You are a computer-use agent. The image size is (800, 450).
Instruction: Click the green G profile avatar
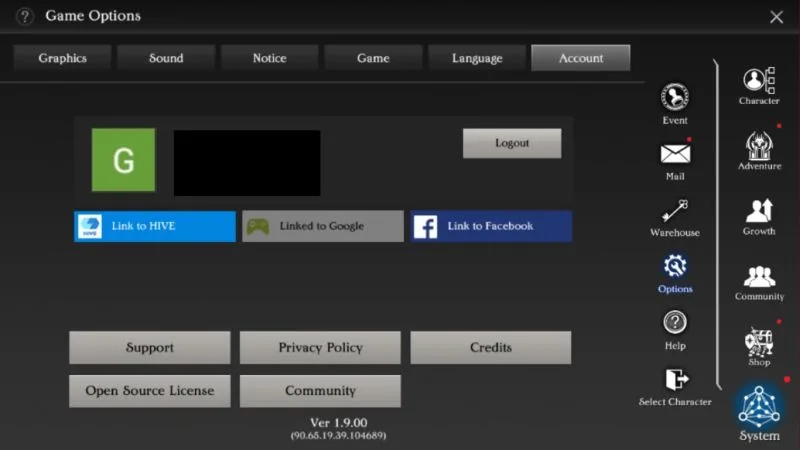coord(124,160)
